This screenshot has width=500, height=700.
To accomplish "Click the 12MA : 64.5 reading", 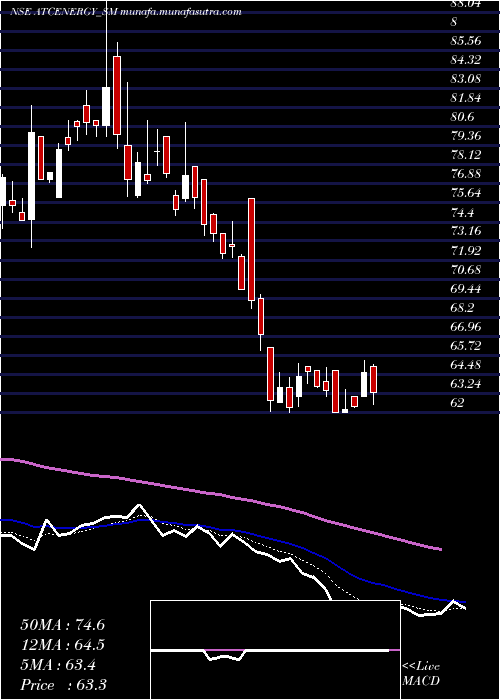I will click(62, 645).
